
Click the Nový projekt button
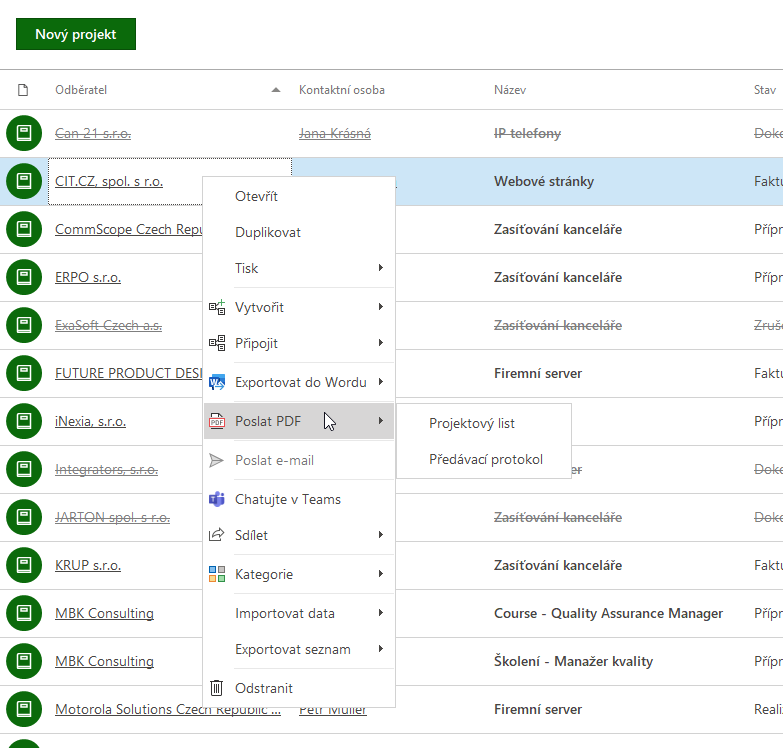[x=76, y=34]
